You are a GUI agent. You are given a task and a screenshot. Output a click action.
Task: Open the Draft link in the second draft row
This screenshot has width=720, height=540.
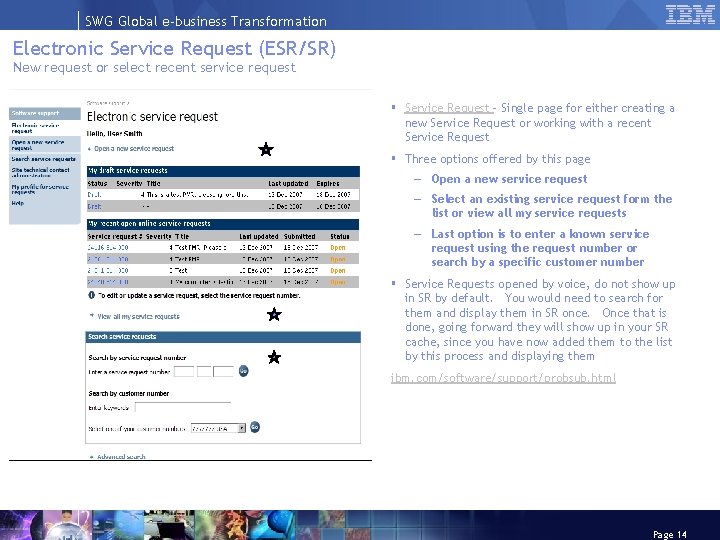94,207
